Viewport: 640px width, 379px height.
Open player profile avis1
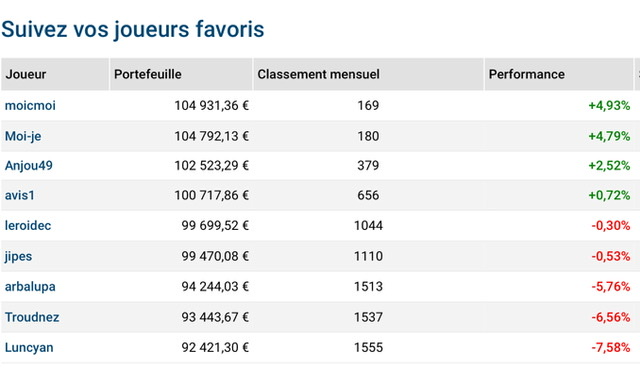20,195
